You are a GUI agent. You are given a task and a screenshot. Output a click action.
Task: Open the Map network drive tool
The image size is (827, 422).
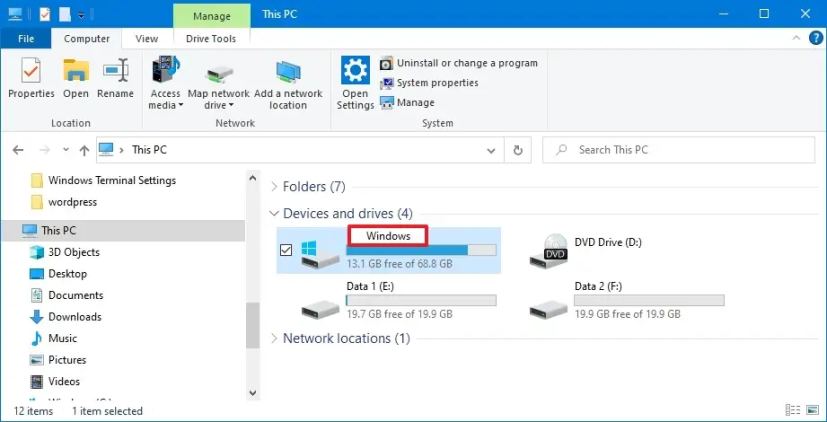[x=218, y=78]
